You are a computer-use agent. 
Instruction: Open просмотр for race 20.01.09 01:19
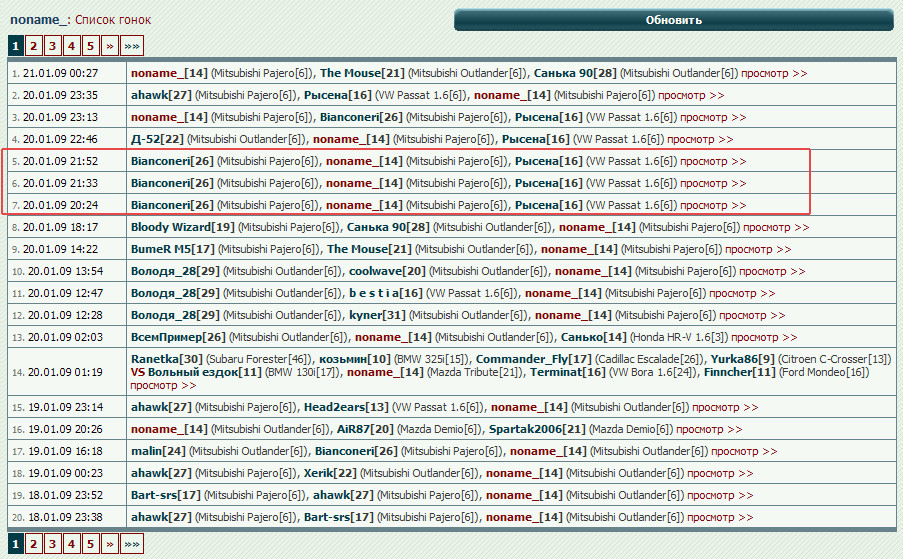164,386
